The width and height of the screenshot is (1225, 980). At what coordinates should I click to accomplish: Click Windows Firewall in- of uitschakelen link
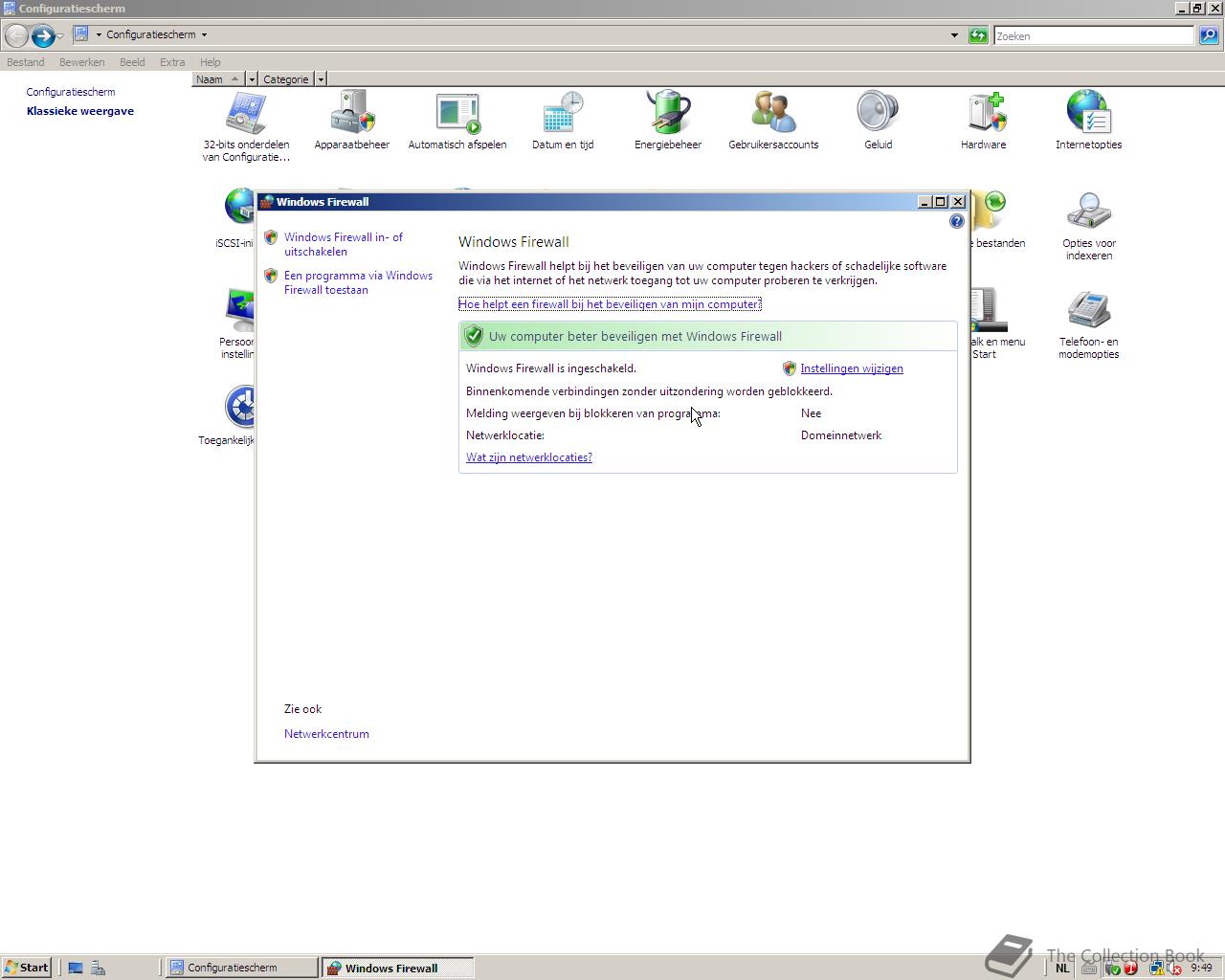344,244
